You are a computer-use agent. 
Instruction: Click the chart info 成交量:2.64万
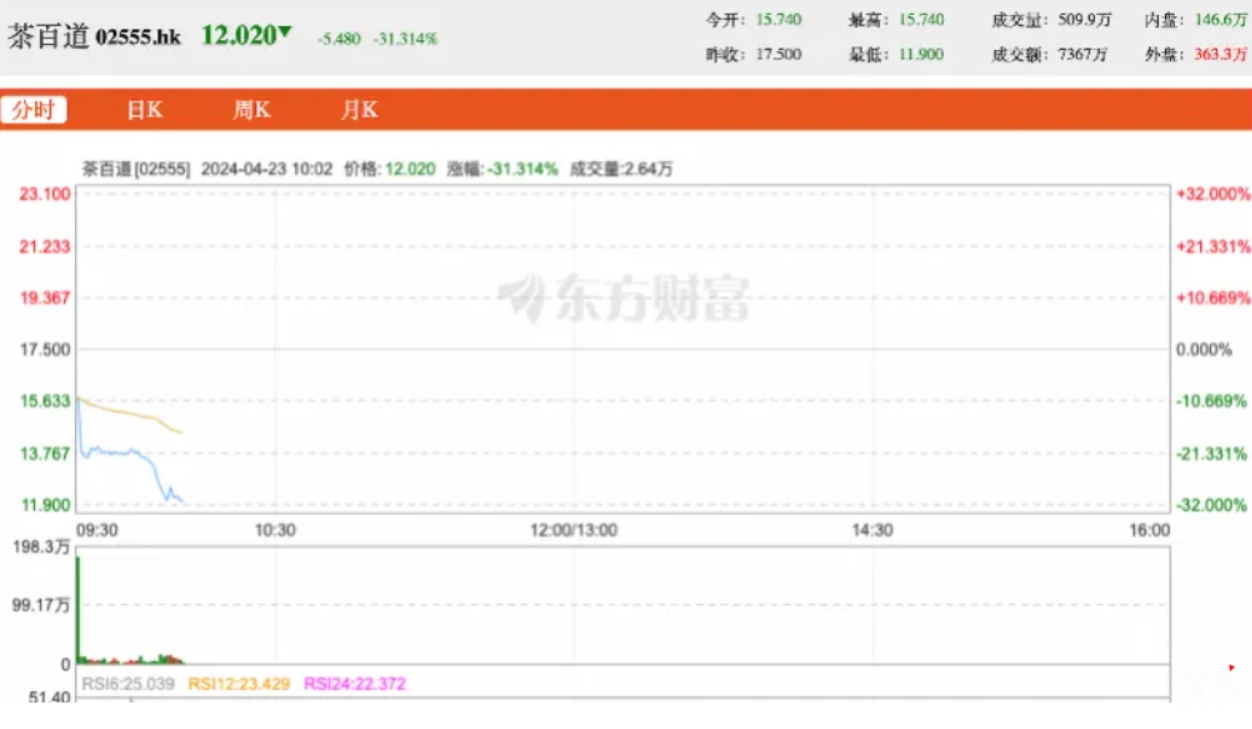(621, 169)
